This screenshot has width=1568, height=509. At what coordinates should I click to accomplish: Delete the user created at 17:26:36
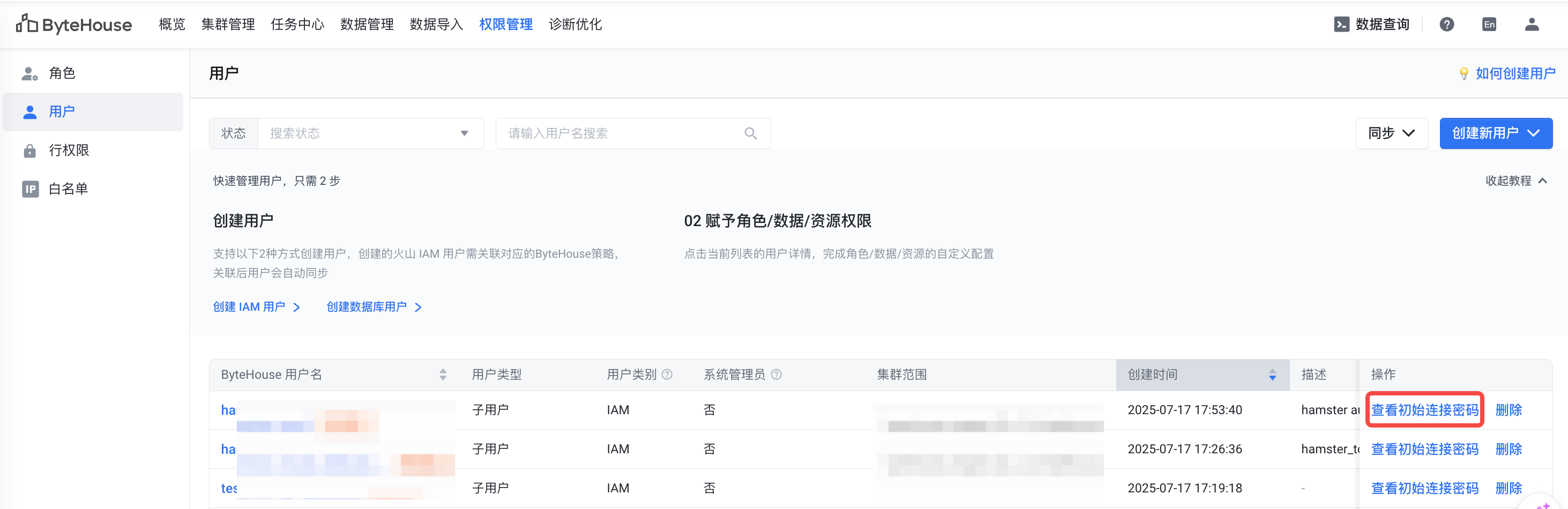1509,450
